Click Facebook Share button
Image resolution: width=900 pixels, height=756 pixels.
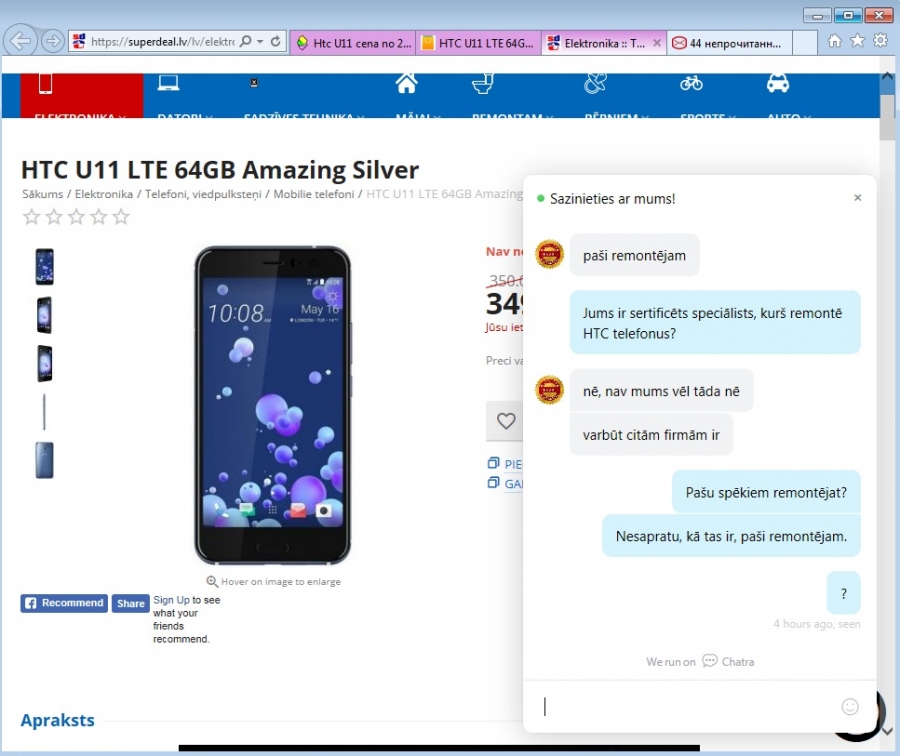click(x=130, y=603)
